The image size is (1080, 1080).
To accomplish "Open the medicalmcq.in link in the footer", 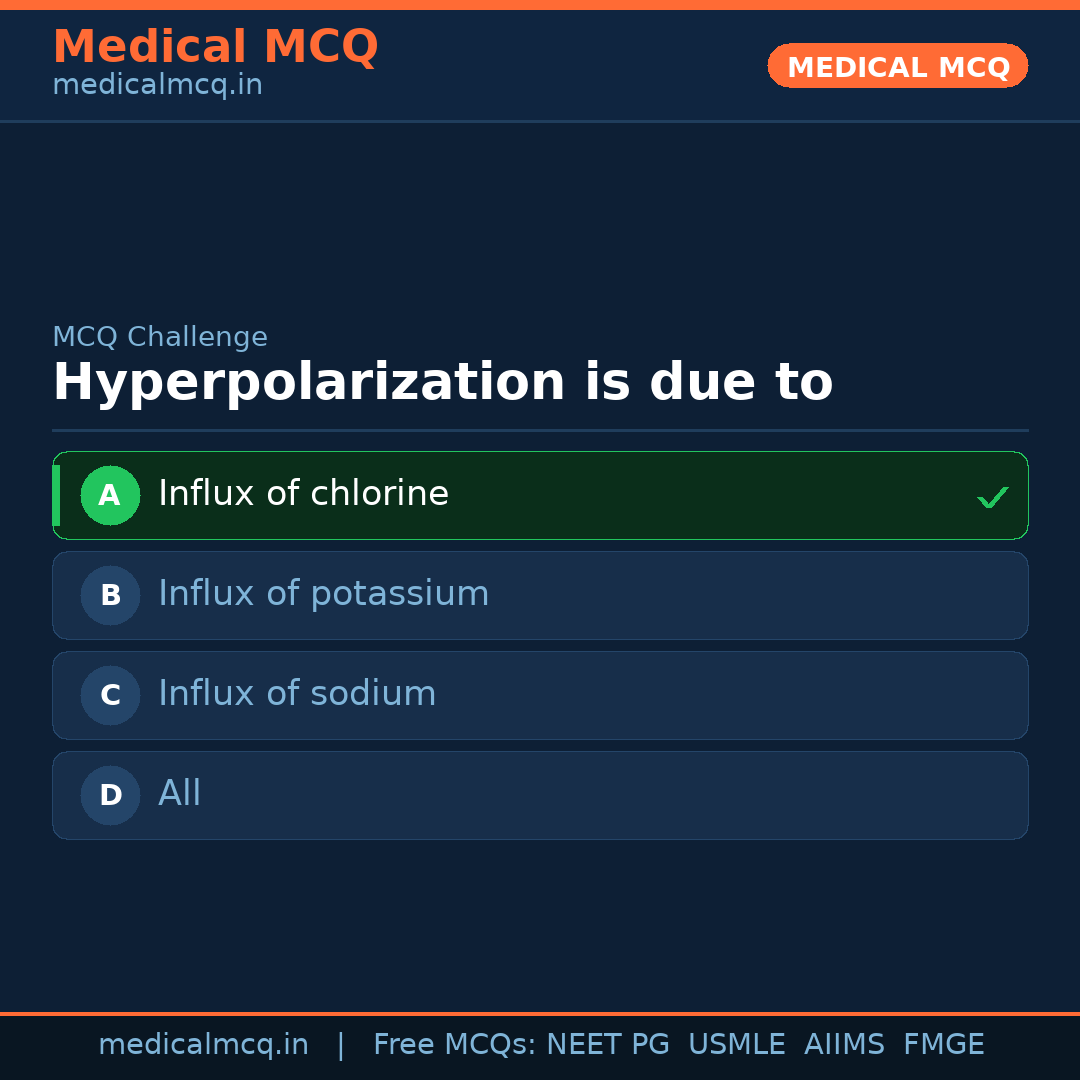I will tap(203, 1045).
